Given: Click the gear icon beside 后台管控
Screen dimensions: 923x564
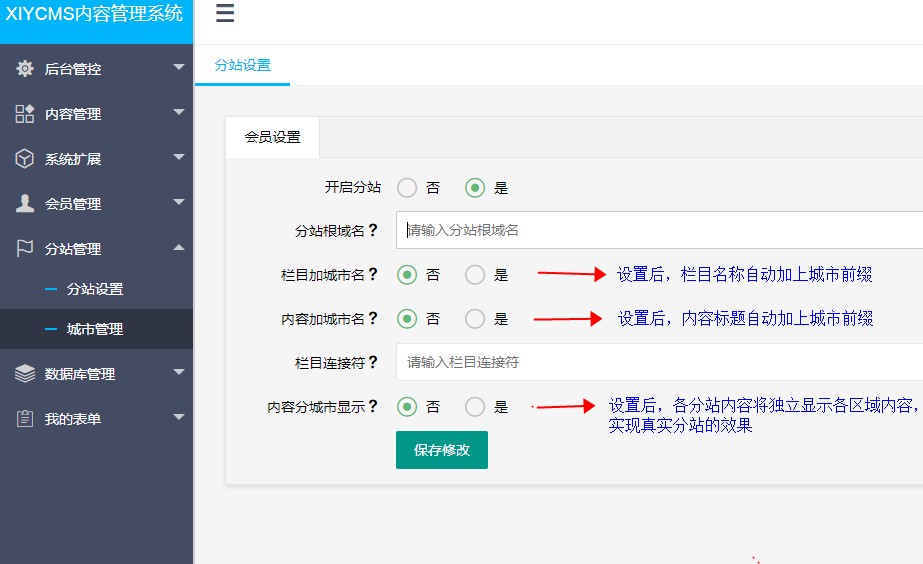Looking at the screenshot, I should 25,69.
